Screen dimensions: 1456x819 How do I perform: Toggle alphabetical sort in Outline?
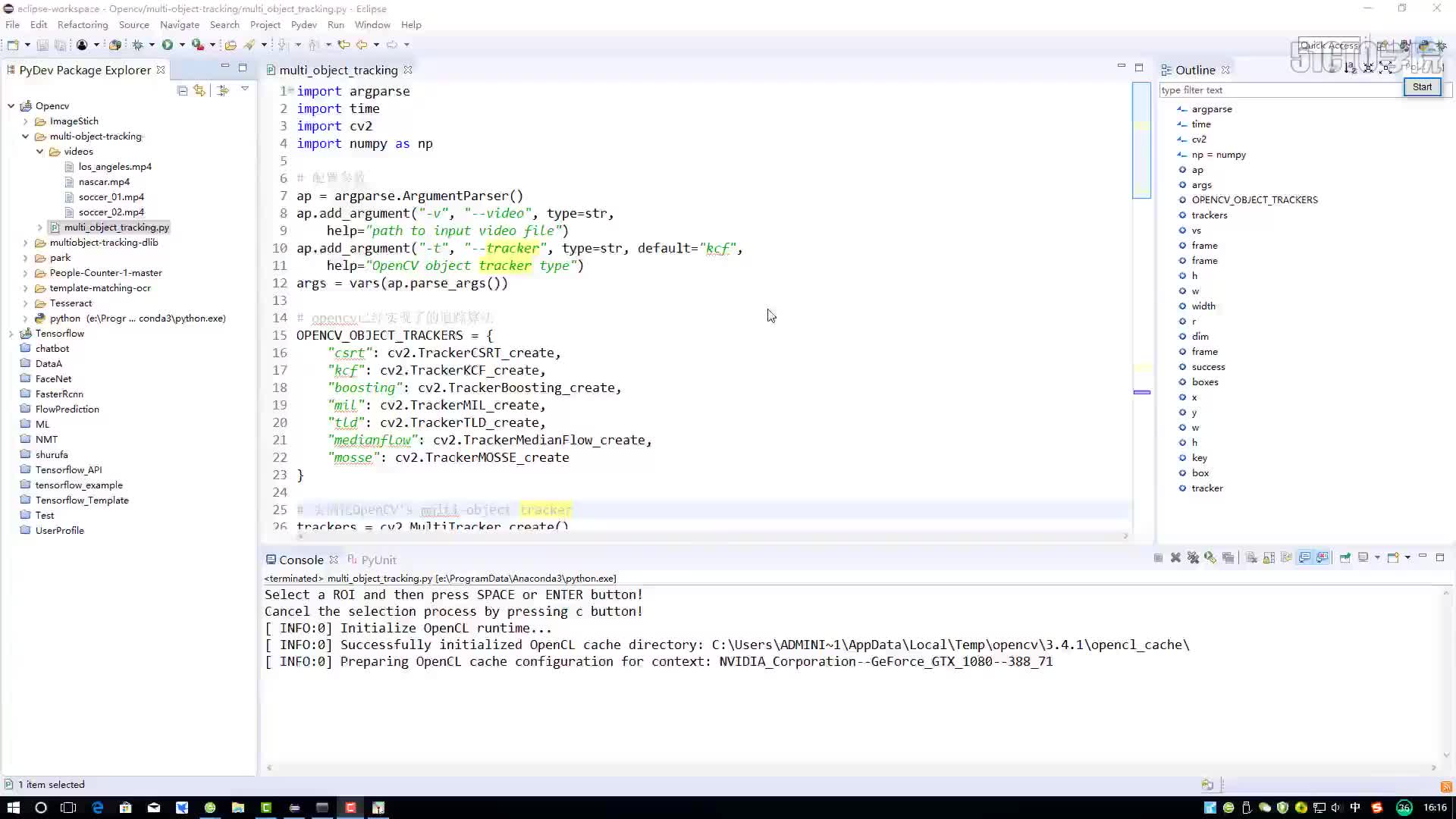coord(1350,68)
